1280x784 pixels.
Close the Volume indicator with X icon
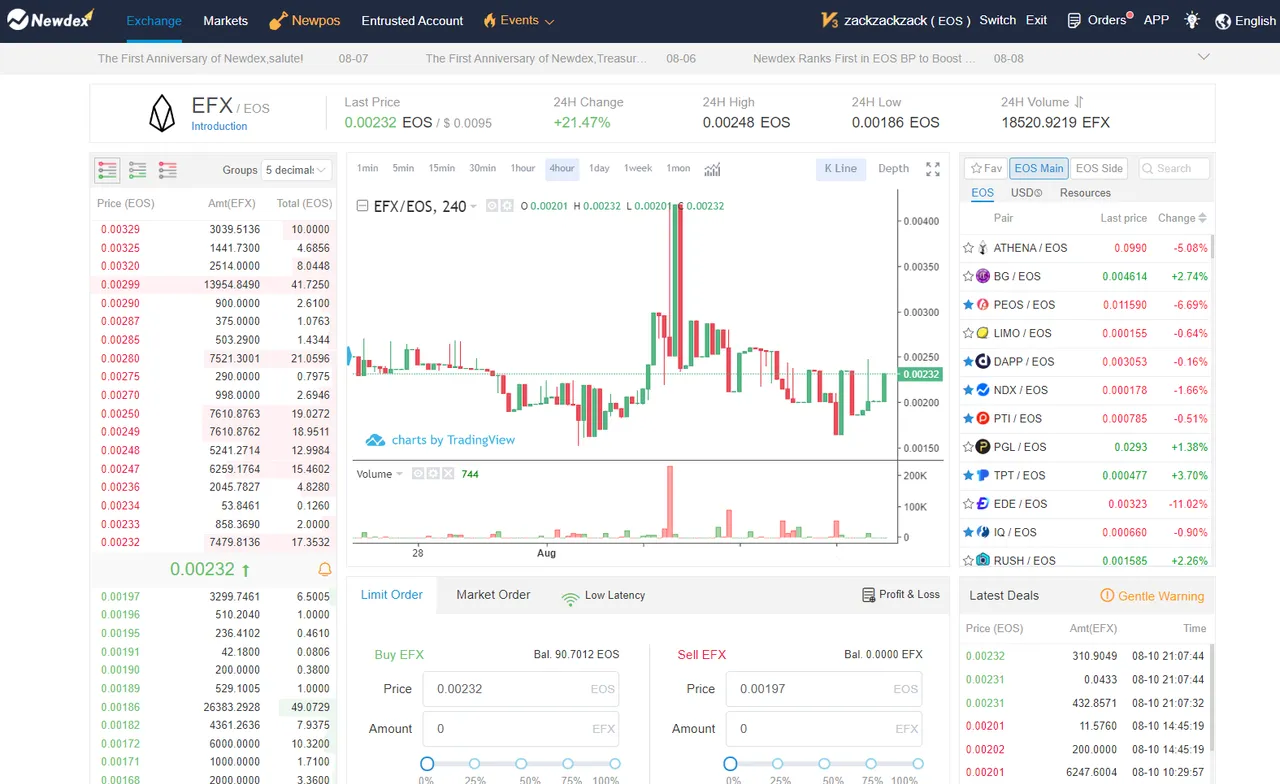point(448,474)
